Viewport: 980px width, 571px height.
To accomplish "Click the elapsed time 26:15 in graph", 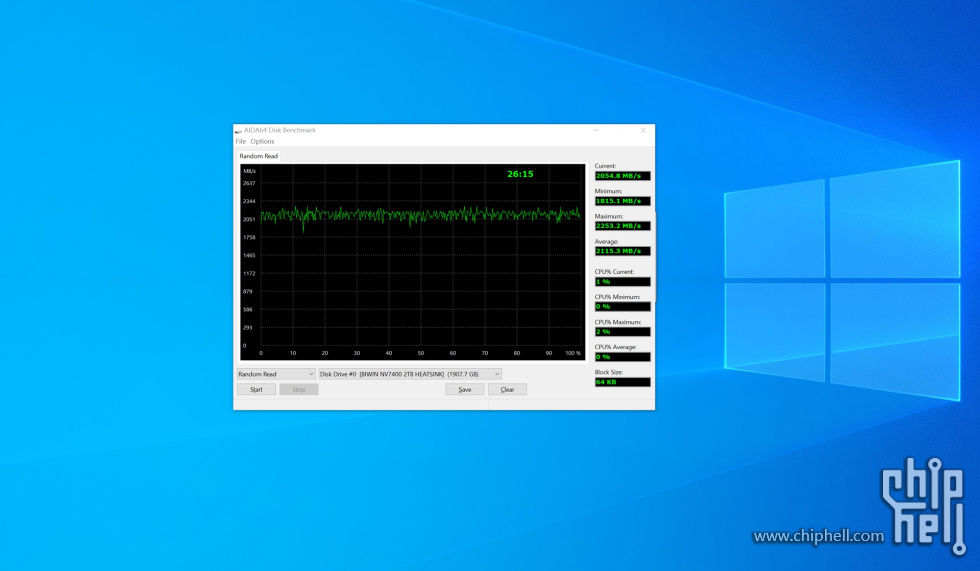I will 520,174.
